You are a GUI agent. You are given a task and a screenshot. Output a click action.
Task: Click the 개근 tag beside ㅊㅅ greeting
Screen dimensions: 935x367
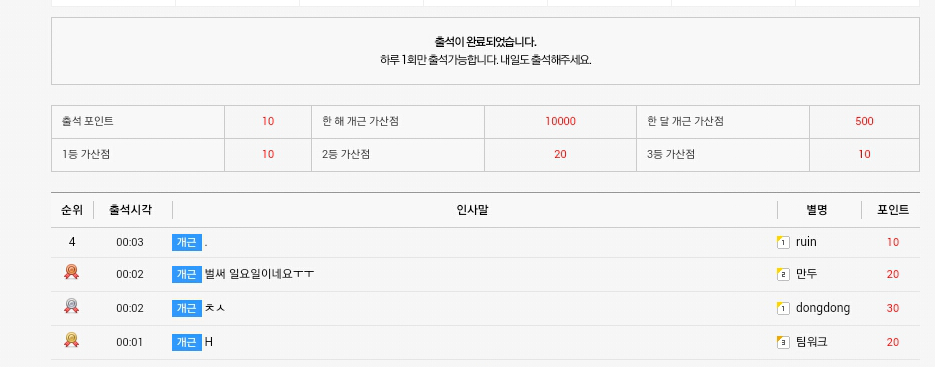point(187,309)
